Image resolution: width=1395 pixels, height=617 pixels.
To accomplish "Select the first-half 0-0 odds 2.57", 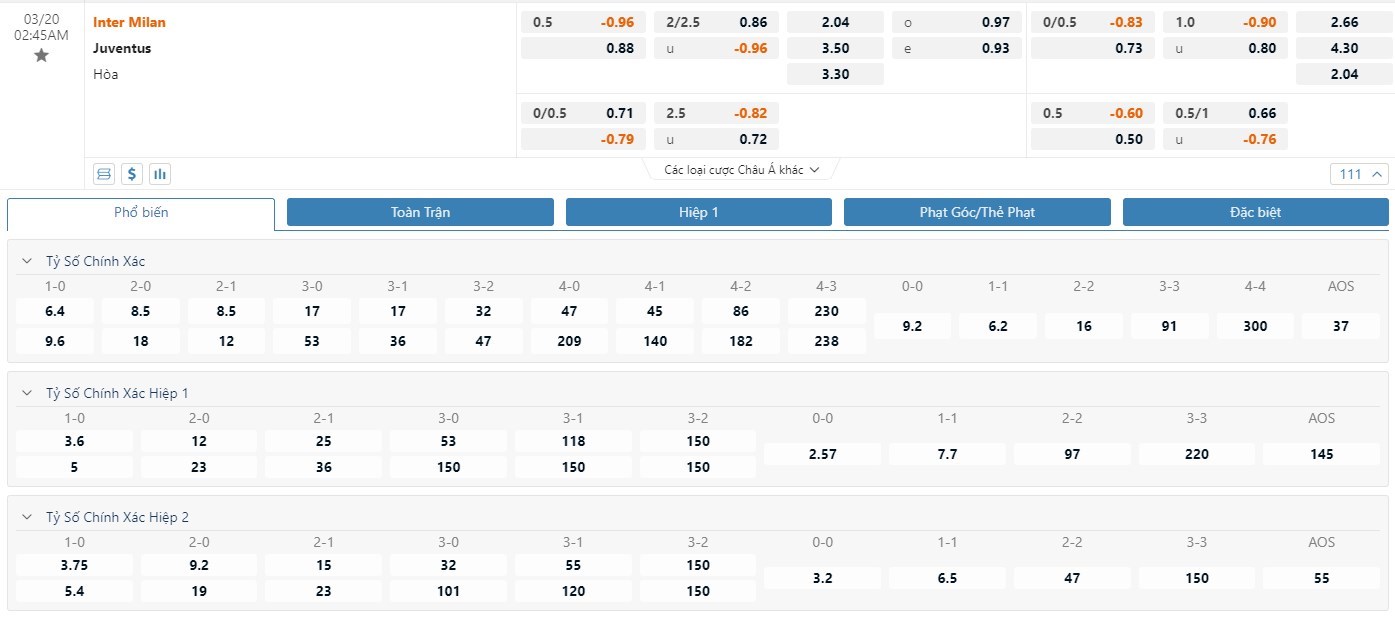I will click(822, 454).
